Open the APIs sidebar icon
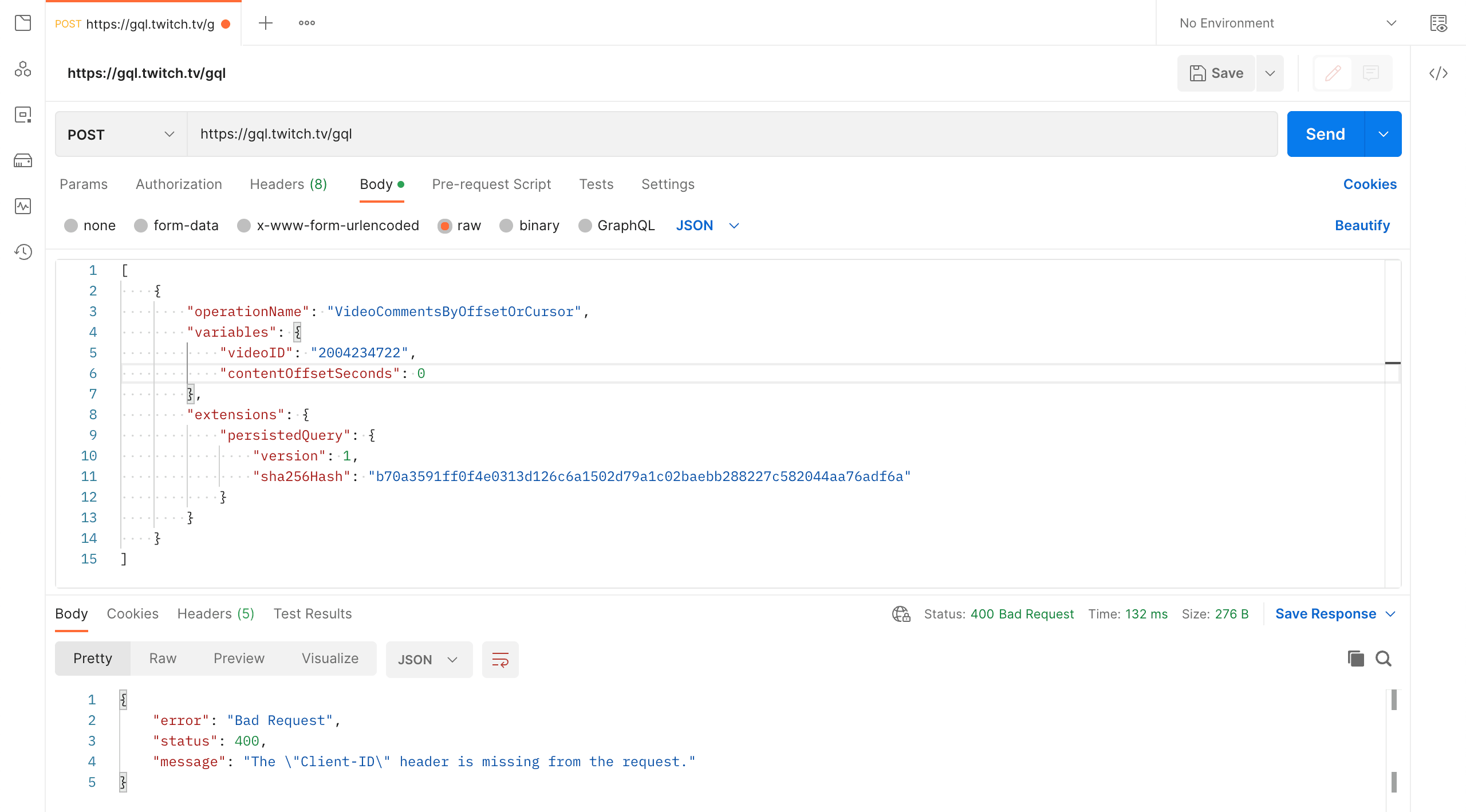1466x812 pixels. point(23,69)
